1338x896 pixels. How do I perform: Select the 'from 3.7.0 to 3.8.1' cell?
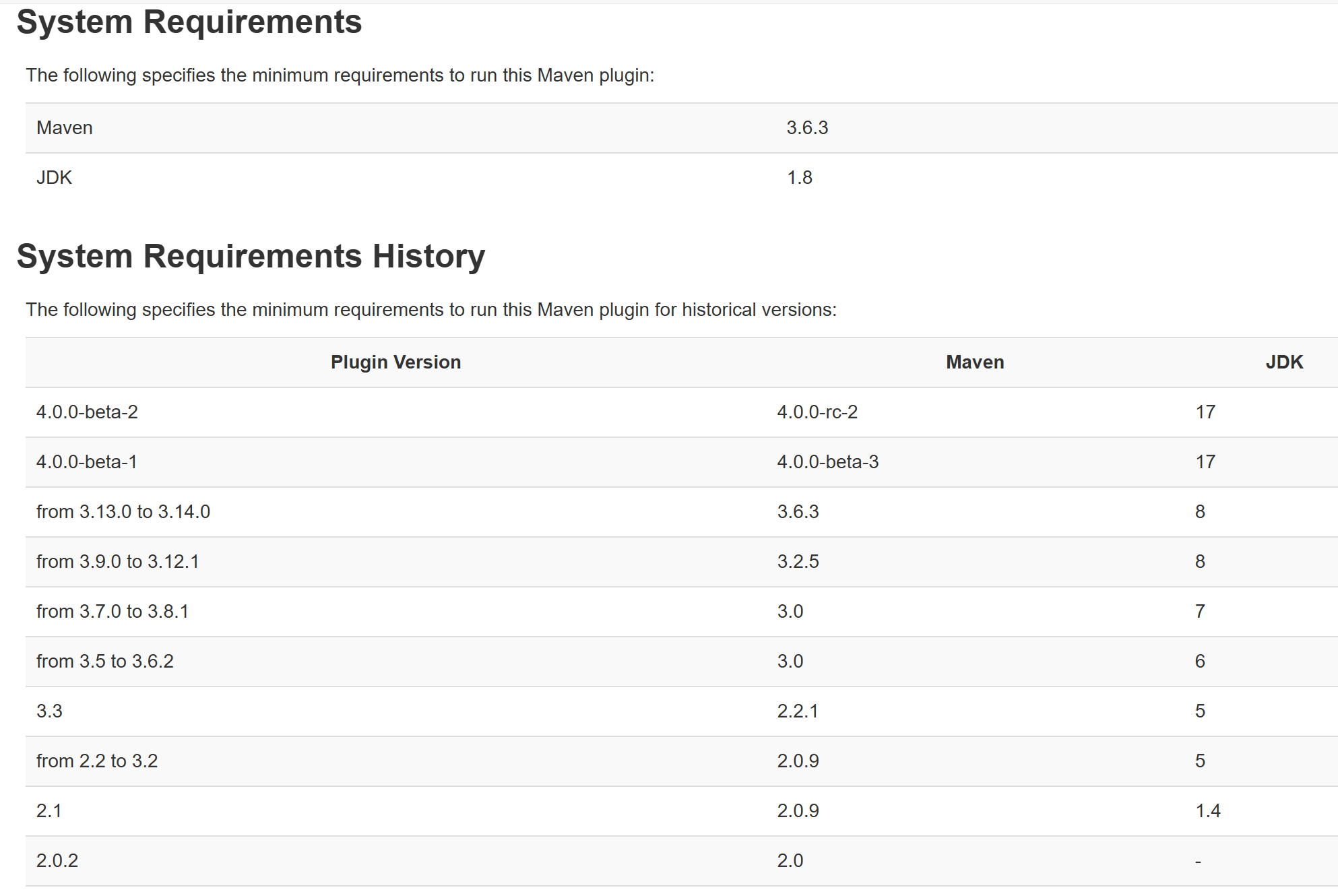pyautogui.click(x=113, y=612)
